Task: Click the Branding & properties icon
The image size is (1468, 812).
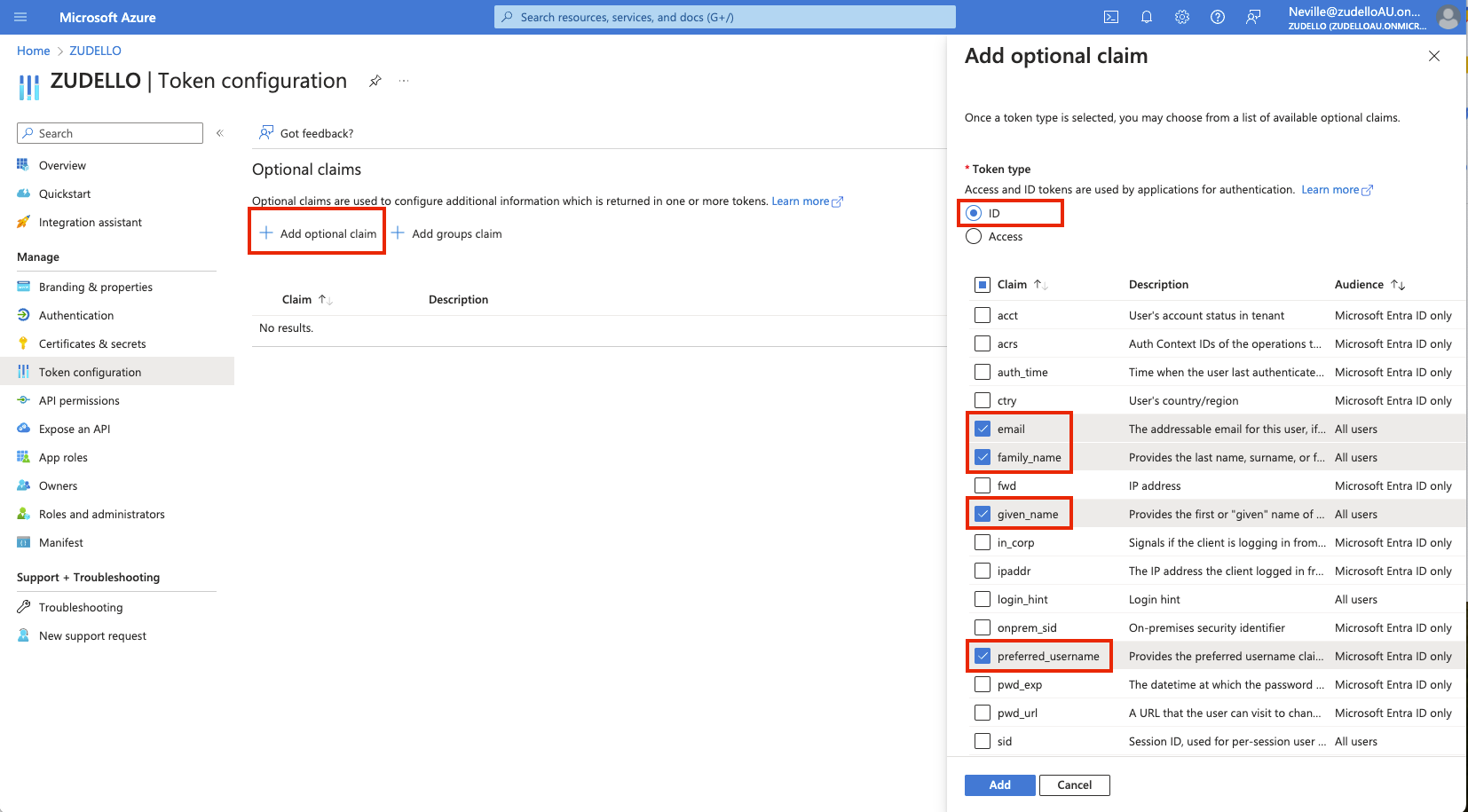Action: point(23,287)
